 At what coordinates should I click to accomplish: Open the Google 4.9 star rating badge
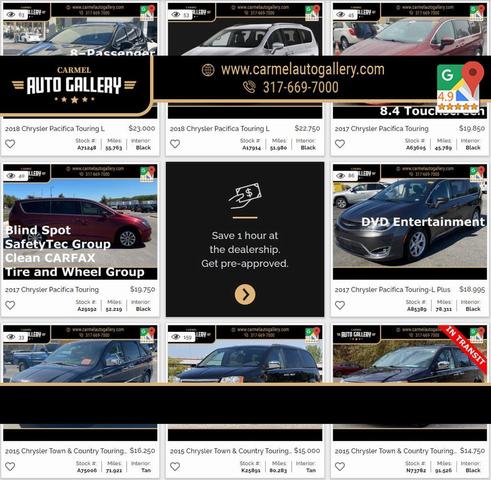[460, 86]
